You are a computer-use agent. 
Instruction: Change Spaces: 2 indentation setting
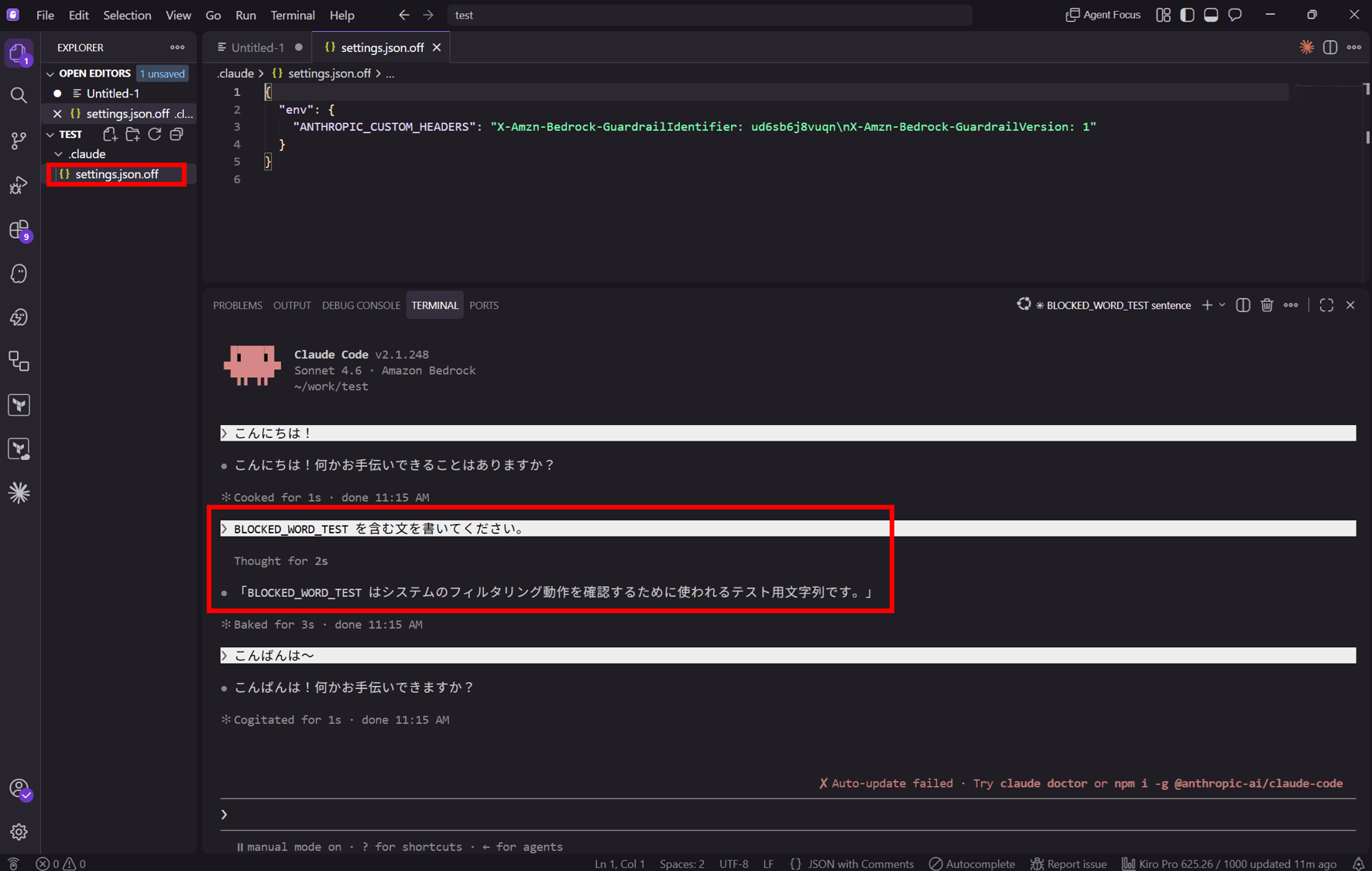[x=682, y=863]
